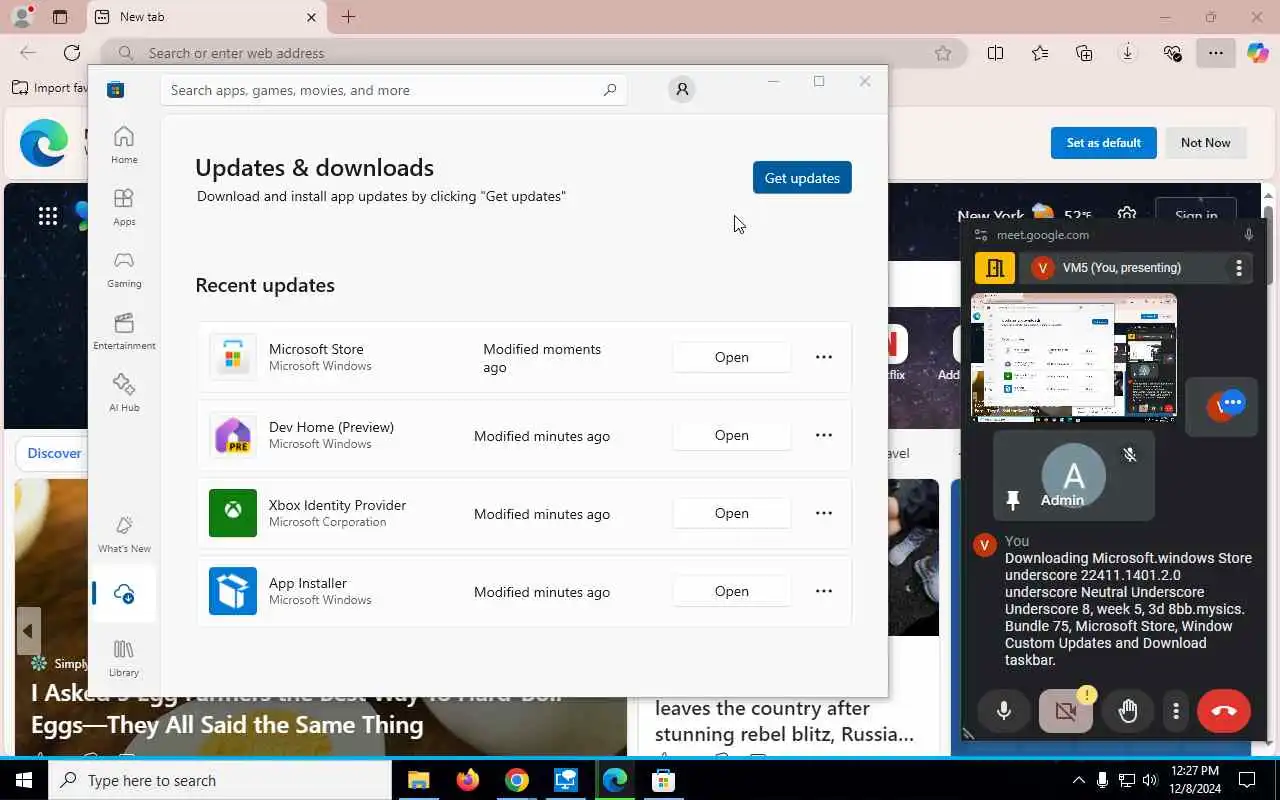This screenshot has width=1280, height=800.
Task: Show more options for App Installer
Action: 824,591
